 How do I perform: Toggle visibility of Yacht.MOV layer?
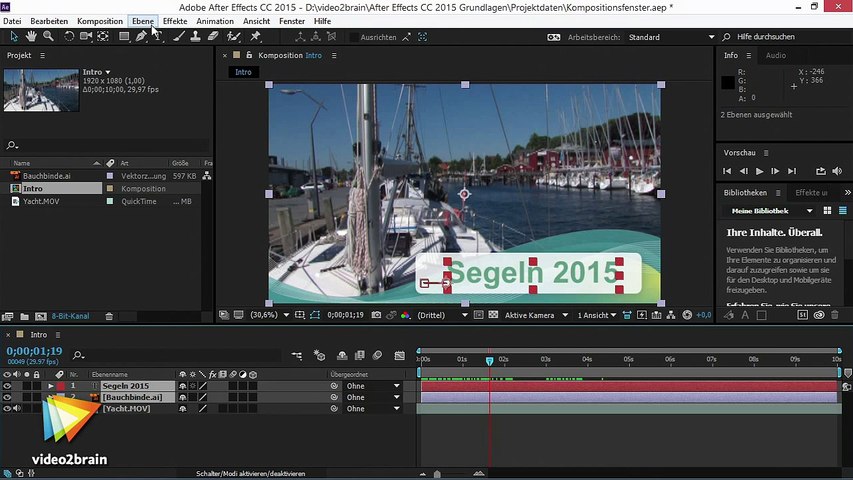point(7,409)
